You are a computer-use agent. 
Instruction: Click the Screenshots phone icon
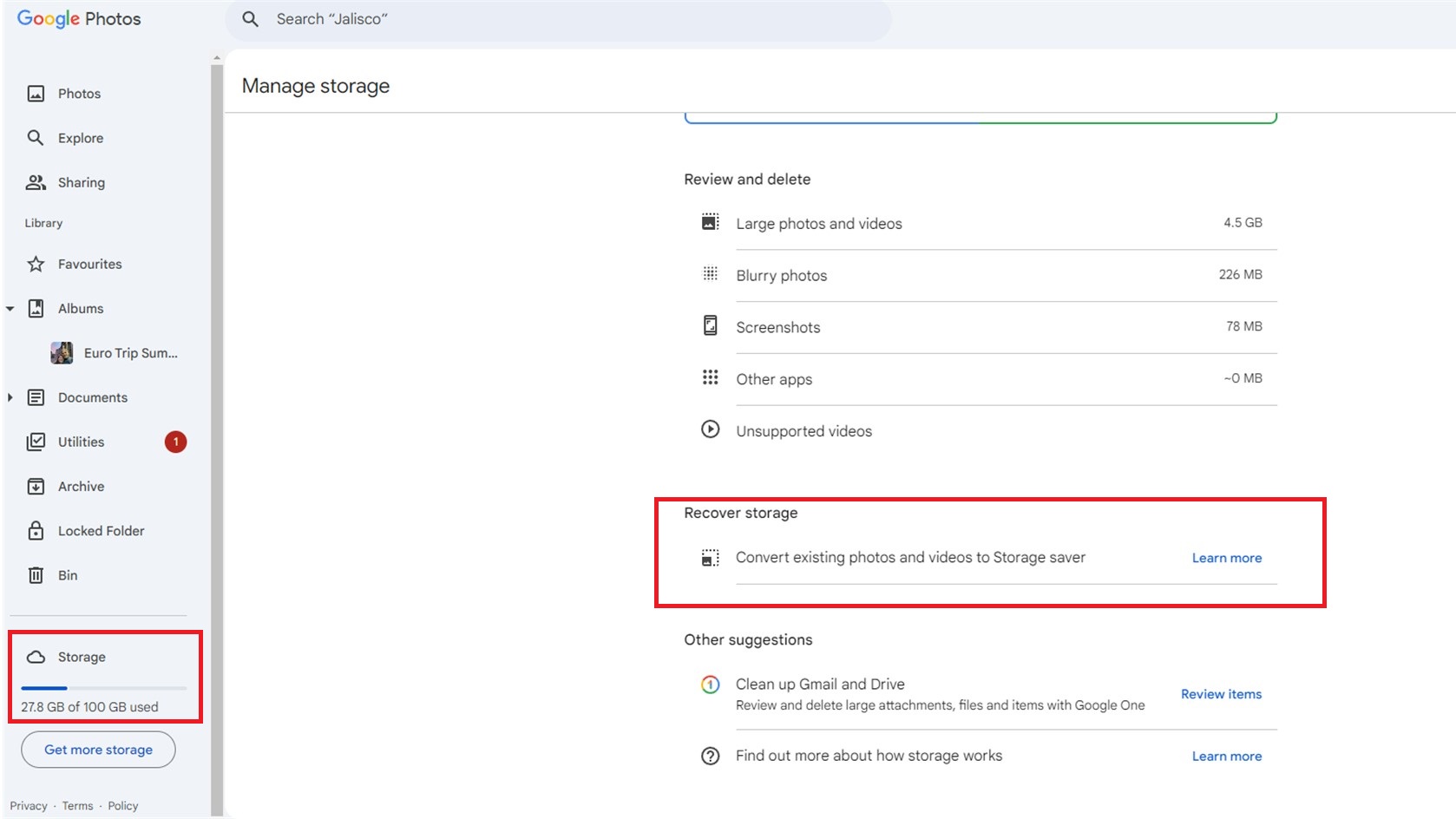point(710,326)
